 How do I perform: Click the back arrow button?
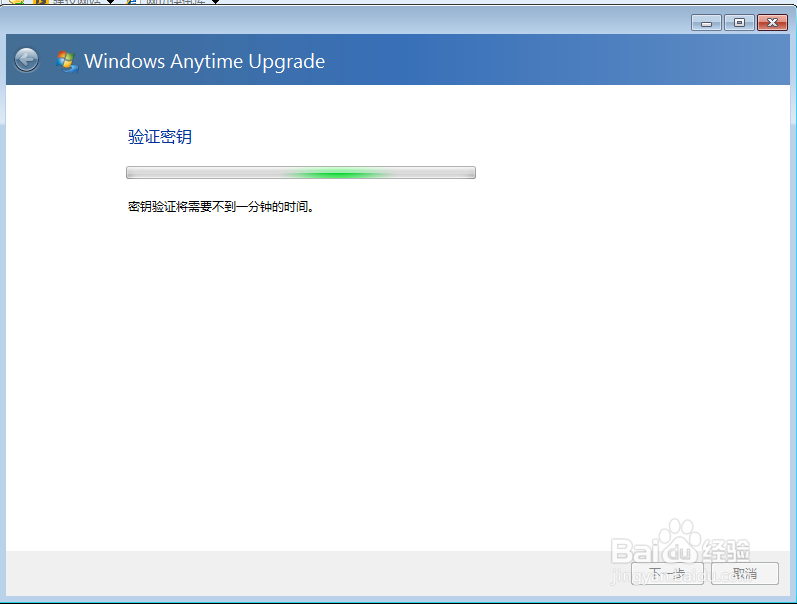26,60
